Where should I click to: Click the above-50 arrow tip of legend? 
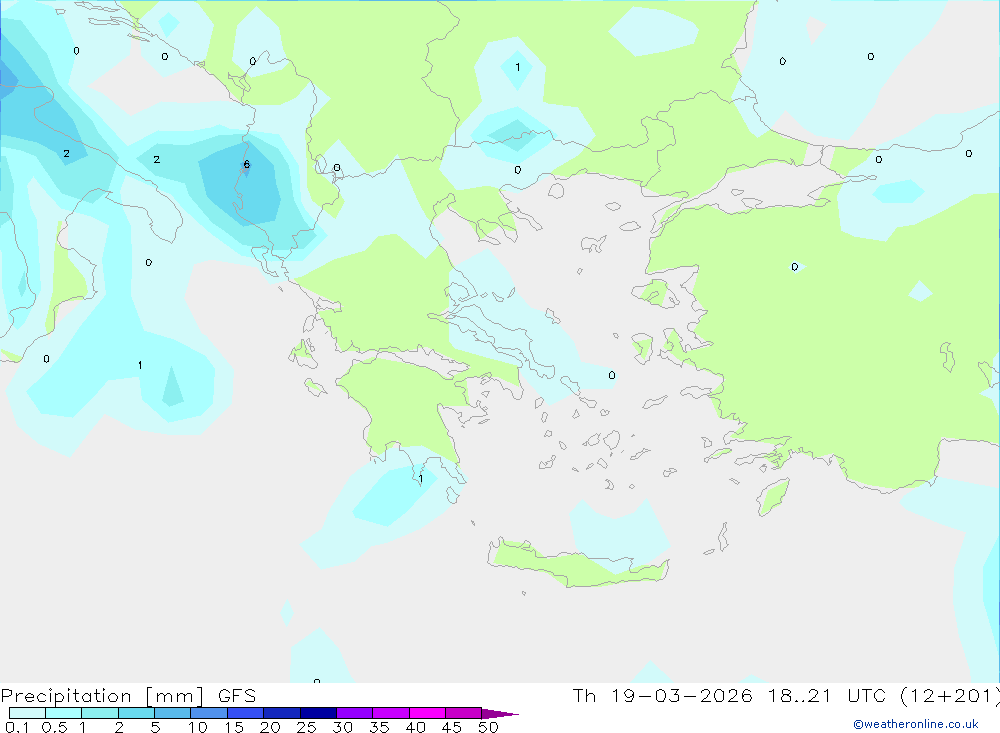(500, 714)
